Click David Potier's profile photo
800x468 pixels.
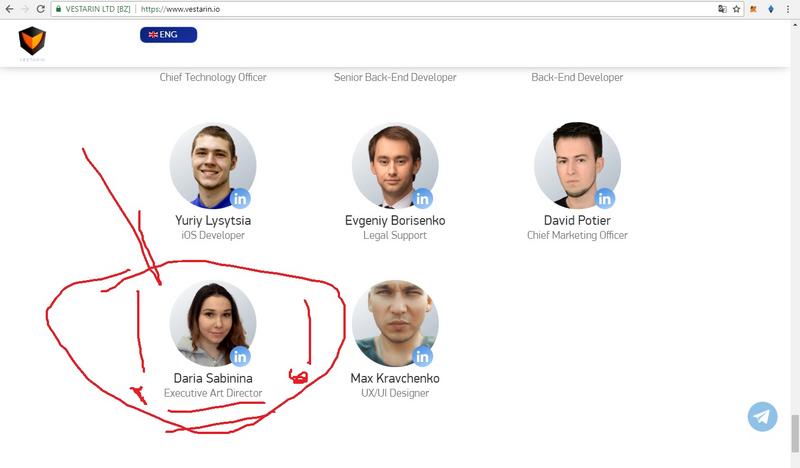578,165
